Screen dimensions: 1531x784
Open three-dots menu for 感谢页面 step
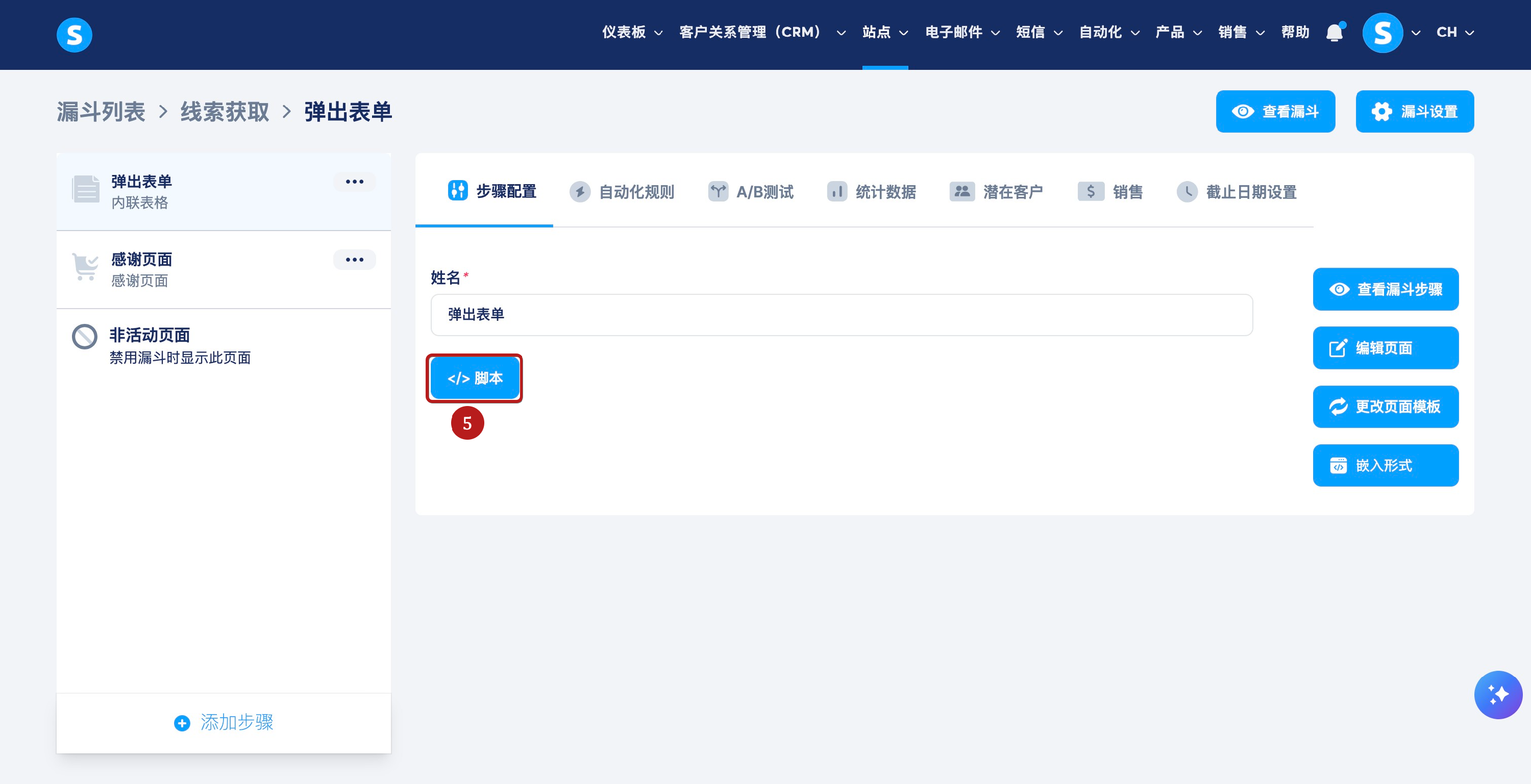point(354,260)
